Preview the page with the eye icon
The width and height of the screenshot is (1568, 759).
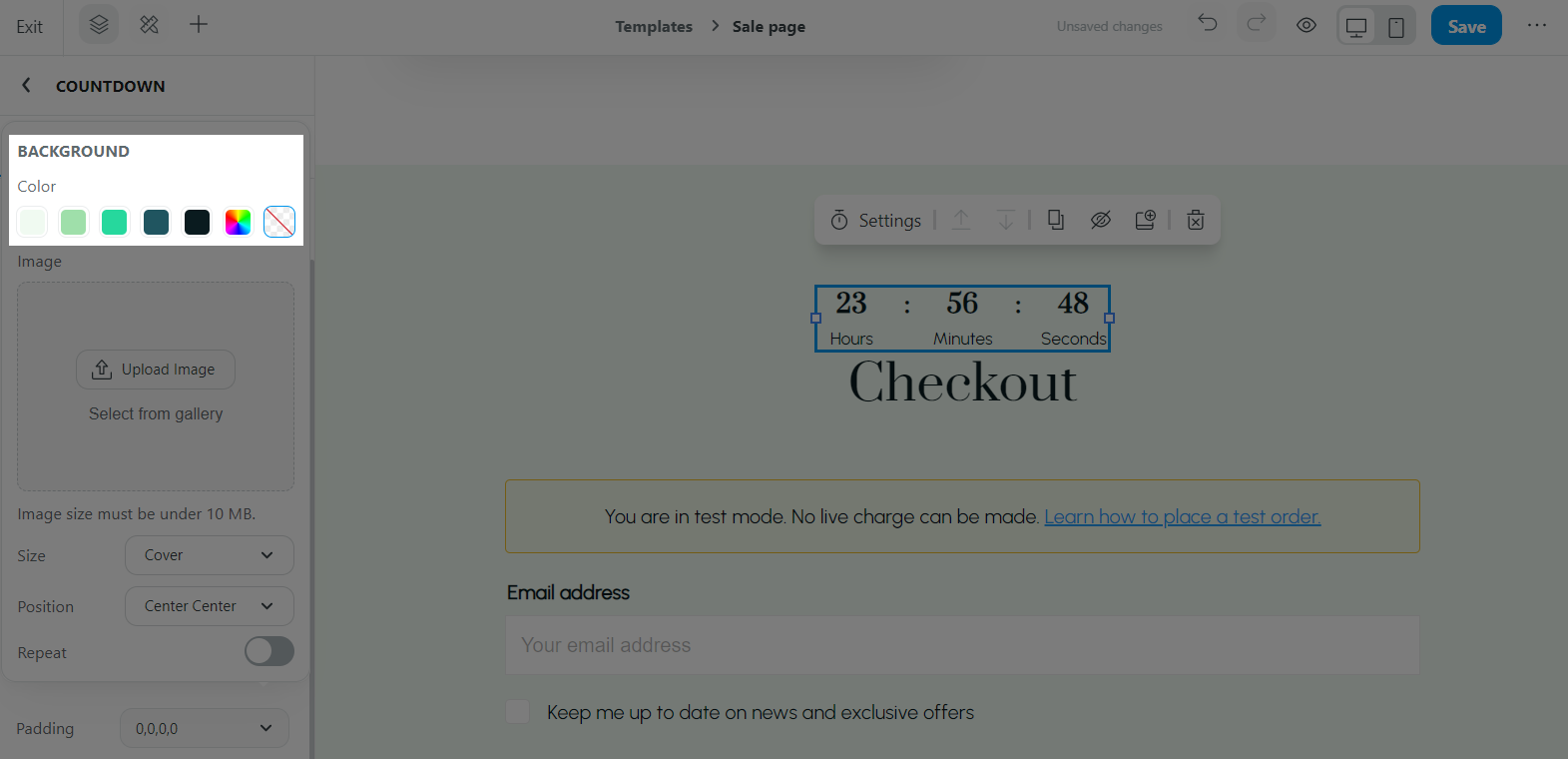pos(1307,26)
